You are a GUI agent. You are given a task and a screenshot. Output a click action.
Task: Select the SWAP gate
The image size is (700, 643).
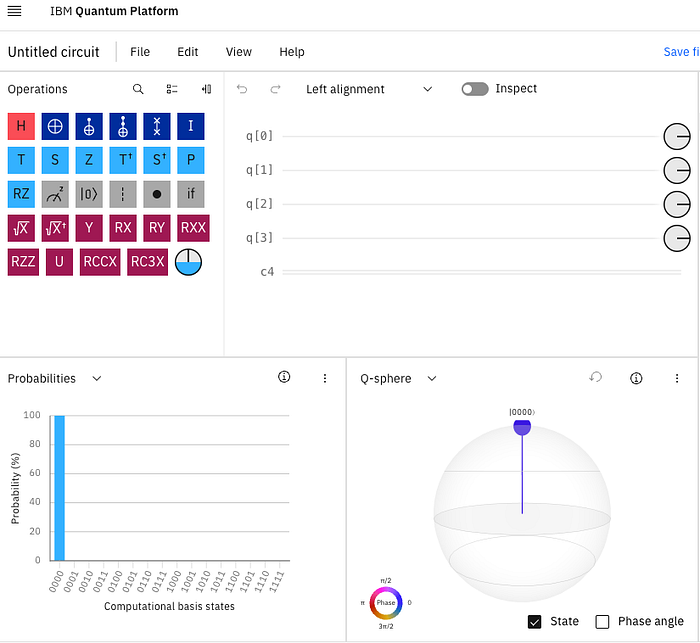coord(157,126)
